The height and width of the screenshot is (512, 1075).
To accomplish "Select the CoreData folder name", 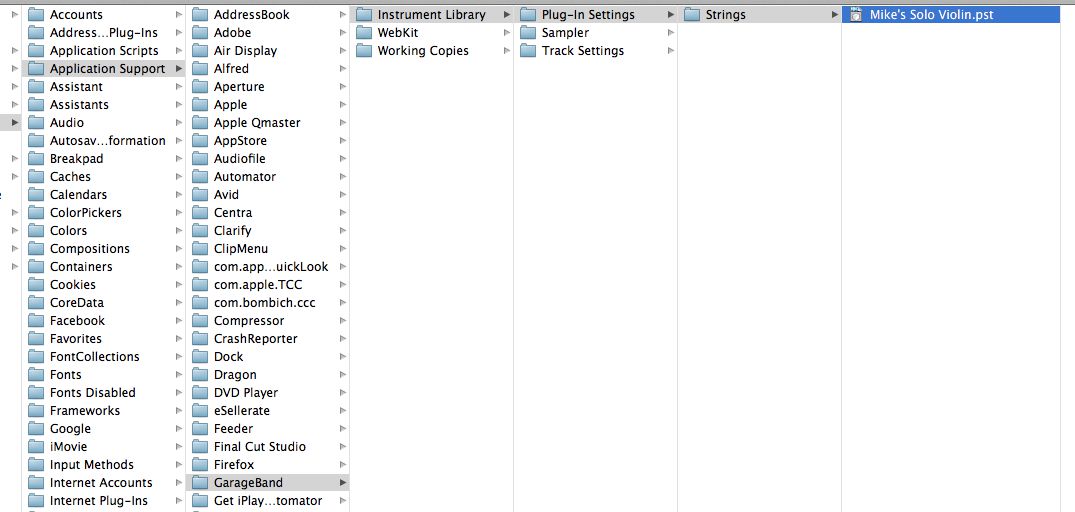I will click(x=77, y=302).
